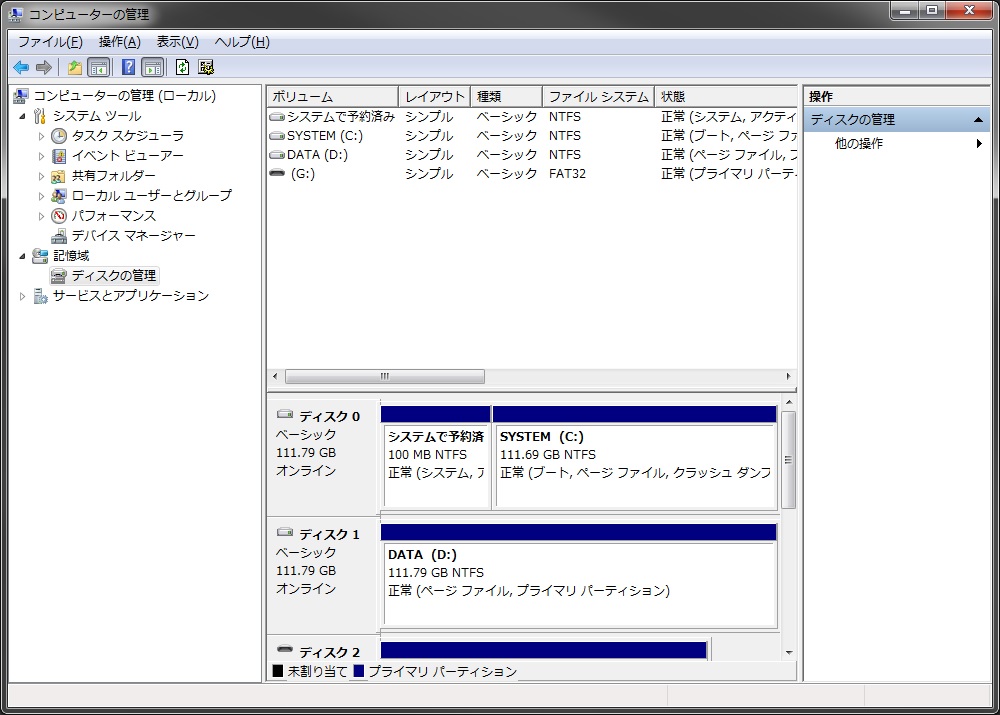Sort by the 状態 column header
The image size is (1000, 715).
[726, 96]
